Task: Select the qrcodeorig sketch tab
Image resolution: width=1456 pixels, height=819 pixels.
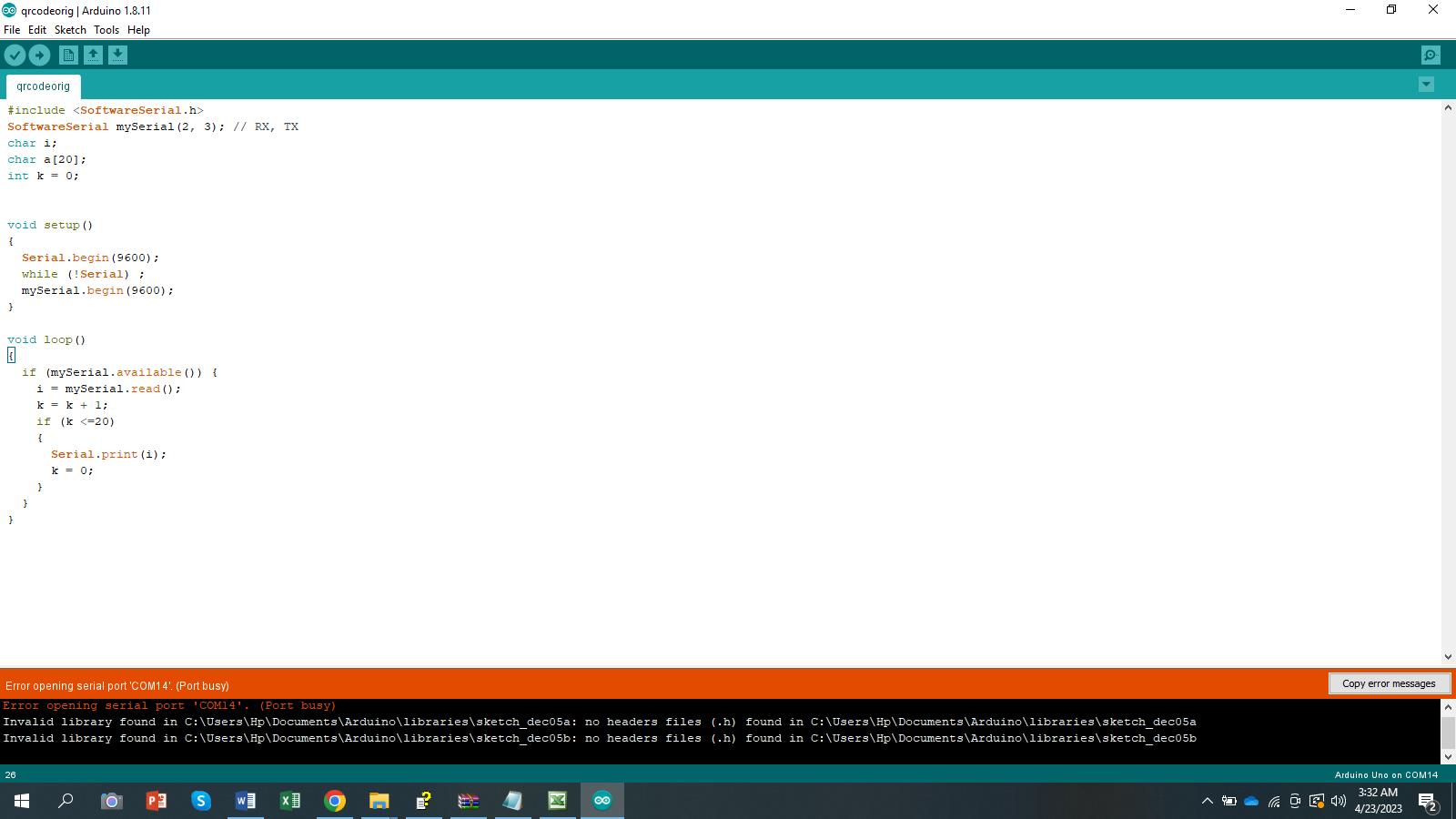Action: 43,86
